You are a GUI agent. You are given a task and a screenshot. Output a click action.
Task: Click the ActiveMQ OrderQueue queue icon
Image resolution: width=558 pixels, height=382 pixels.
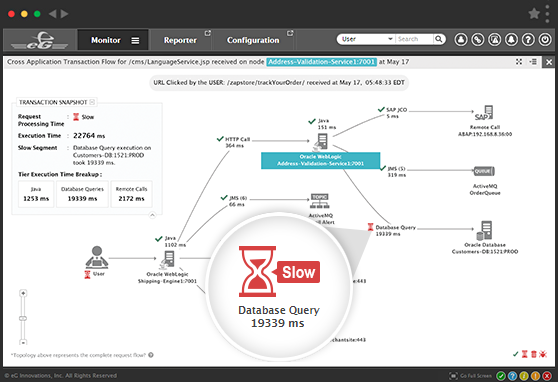[x=484, y=171]
